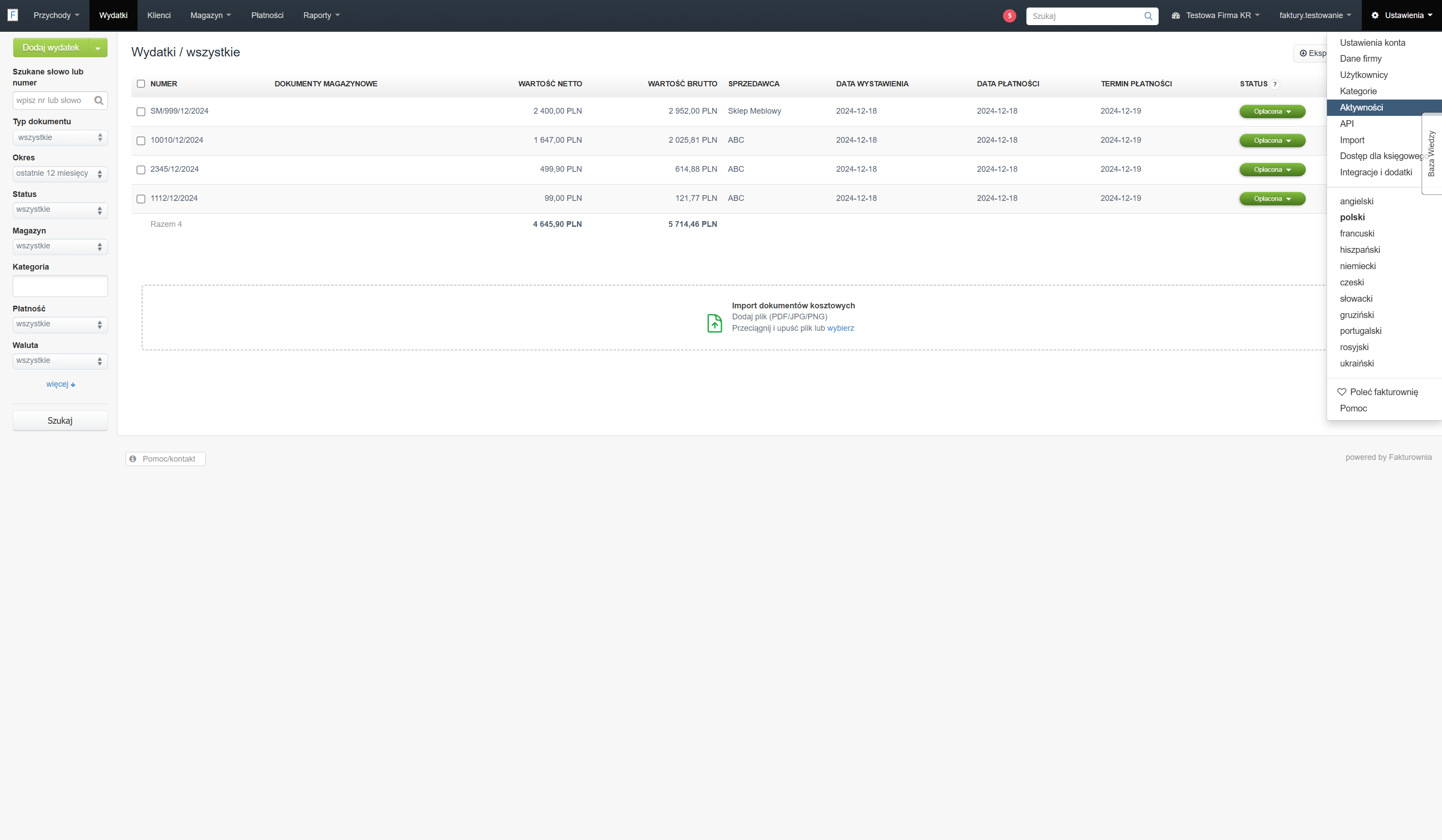Click the green upload document icon
The image size is (1442, 840).
point(714,323)
